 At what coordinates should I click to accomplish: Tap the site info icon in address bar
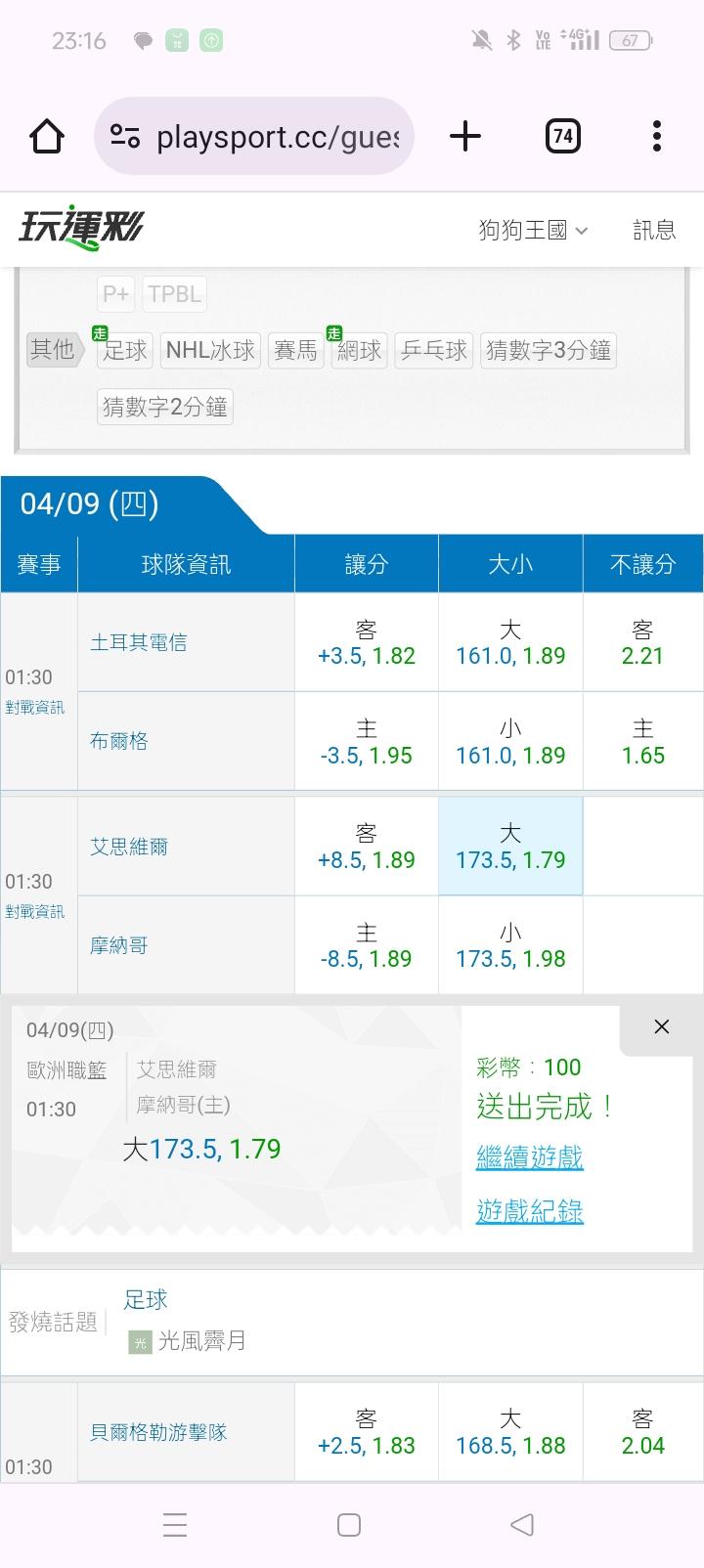125,136
